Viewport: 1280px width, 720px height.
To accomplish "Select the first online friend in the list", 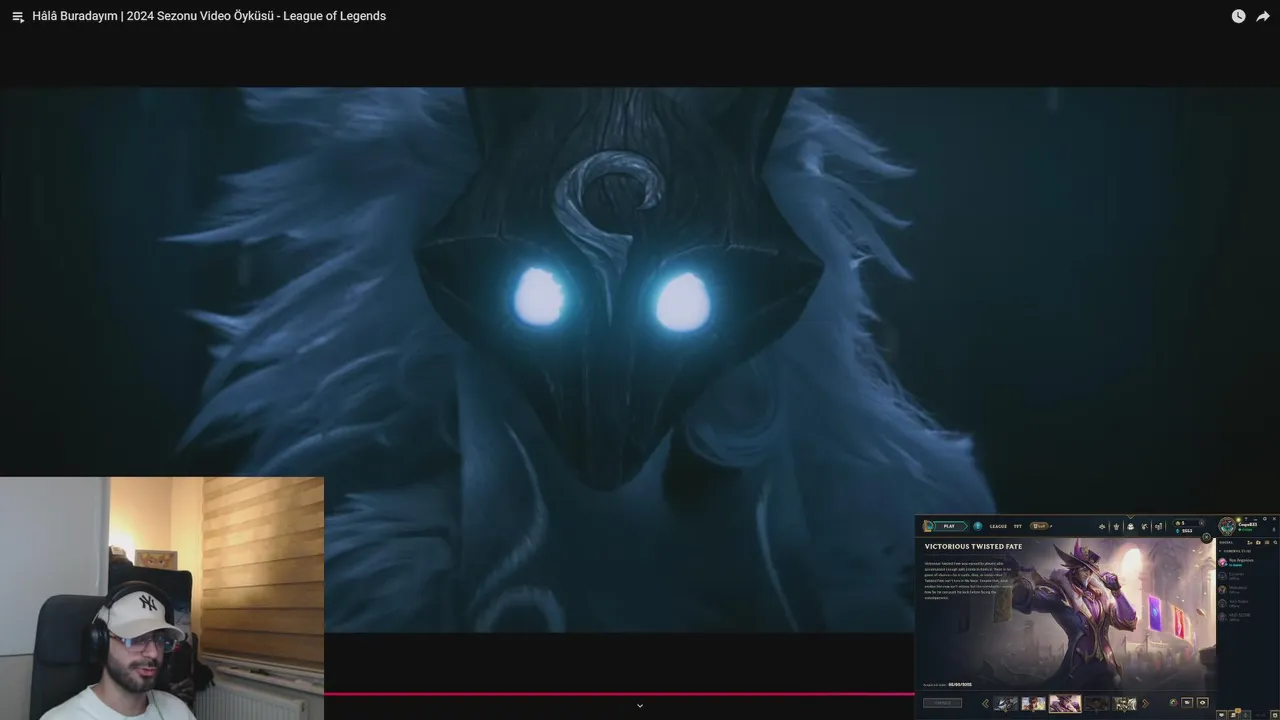I will click(1247, 562).
